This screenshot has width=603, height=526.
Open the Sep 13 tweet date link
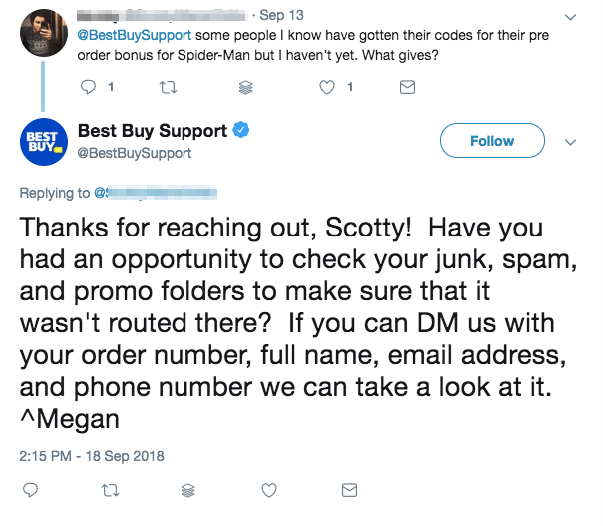click(x=275, y=16)
